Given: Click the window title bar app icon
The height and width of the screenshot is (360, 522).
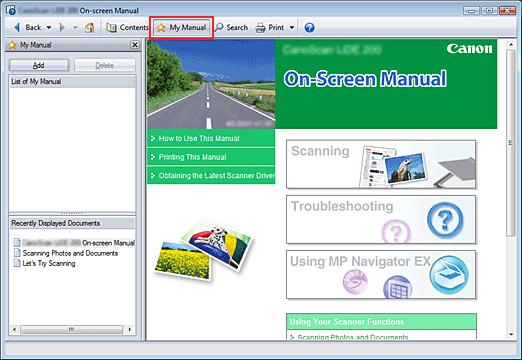Looking at the screenshot, I should pos(10,10).
